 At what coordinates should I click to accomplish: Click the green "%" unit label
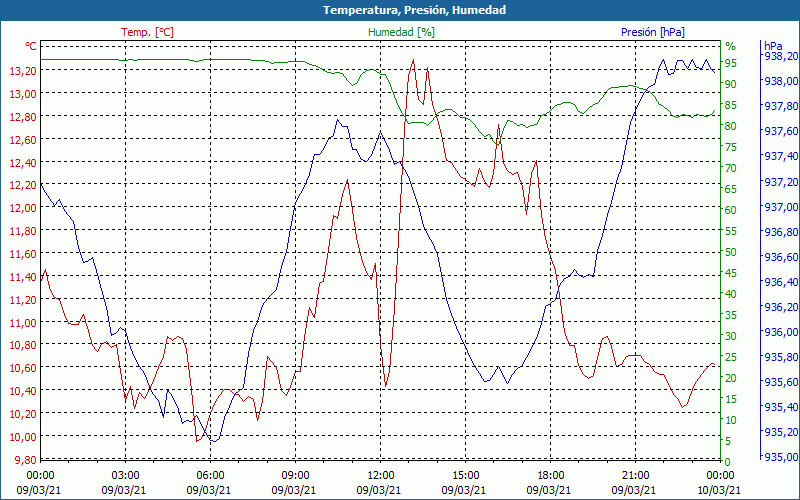coord(731,46)
